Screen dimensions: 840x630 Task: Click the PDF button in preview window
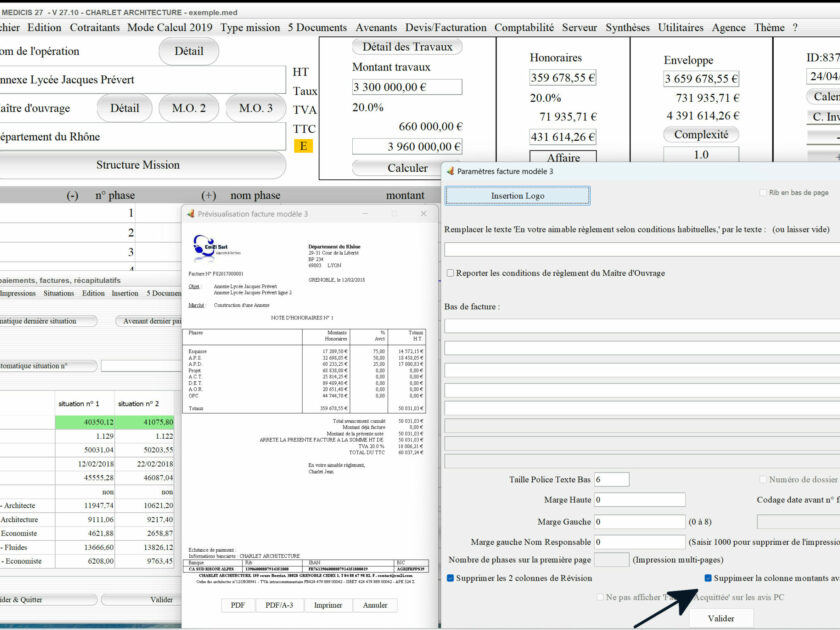(x=237, y=605)
